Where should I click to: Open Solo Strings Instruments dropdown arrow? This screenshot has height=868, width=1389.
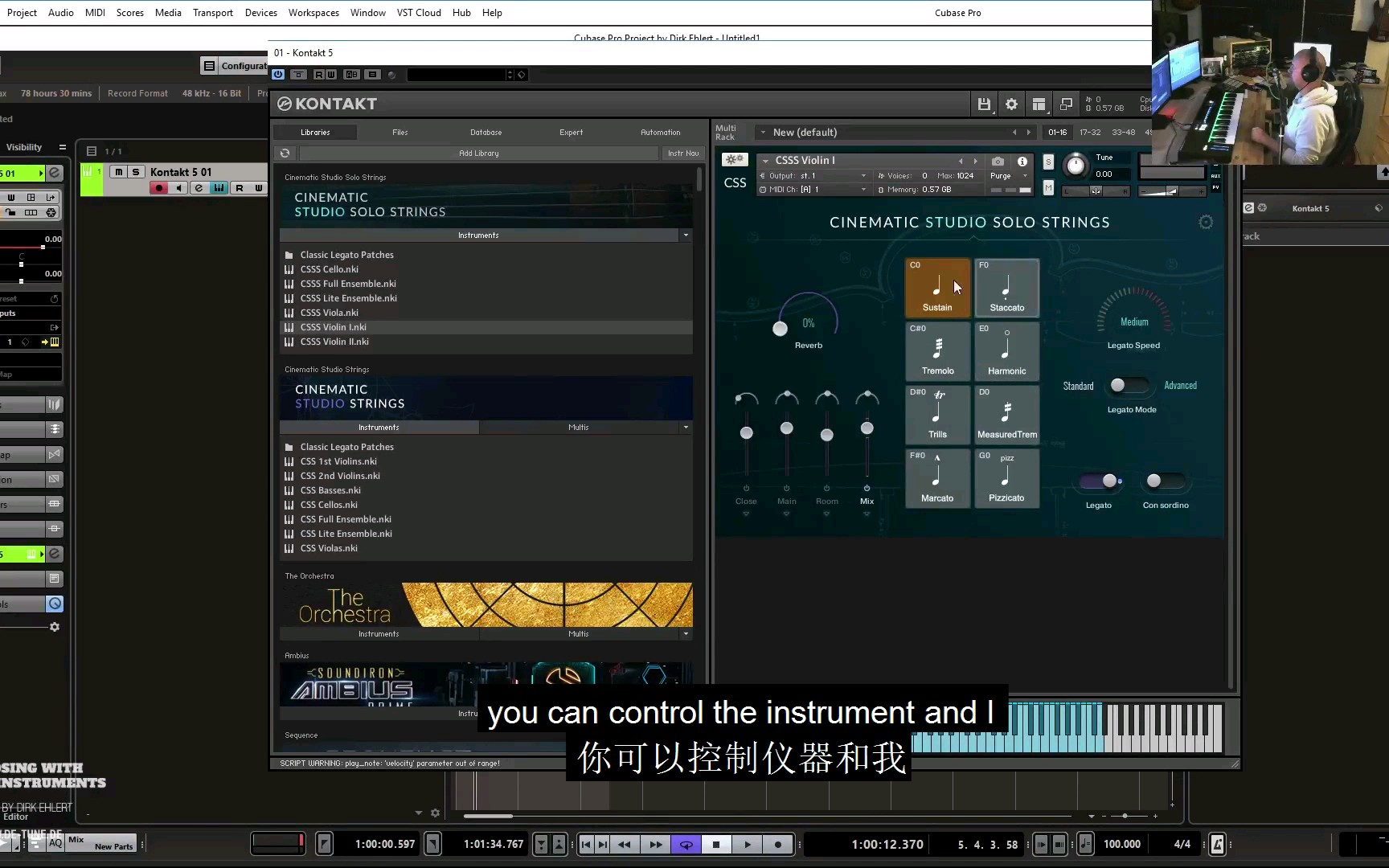click(x=686, y=235)
